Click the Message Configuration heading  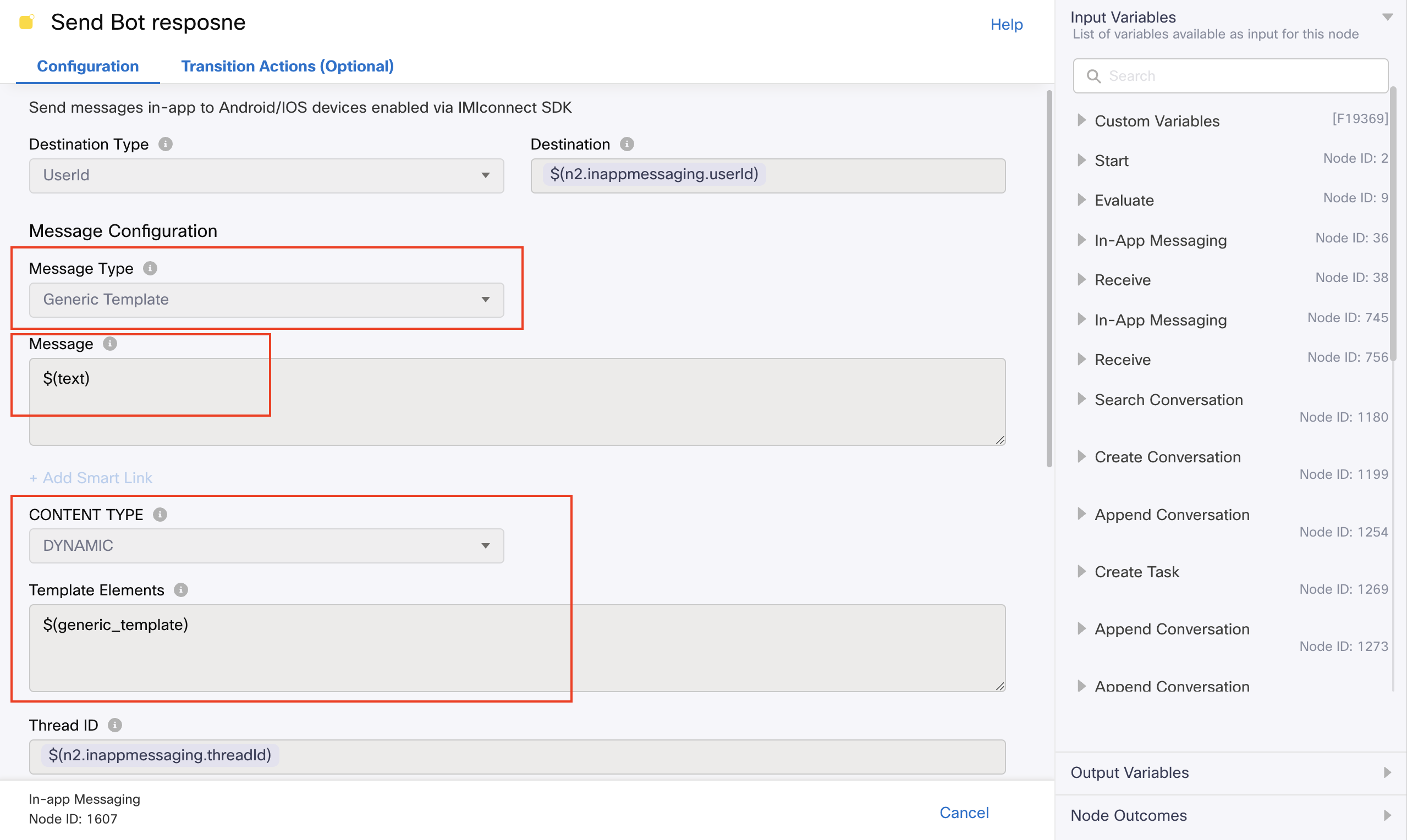tap(123, 231)
